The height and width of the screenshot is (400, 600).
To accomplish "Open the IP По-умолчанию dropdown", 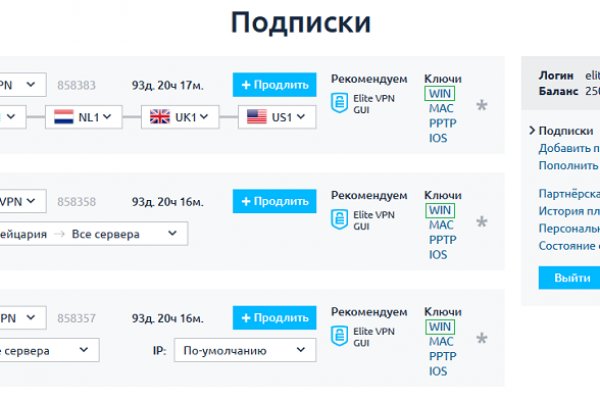I will click(244, 351).
